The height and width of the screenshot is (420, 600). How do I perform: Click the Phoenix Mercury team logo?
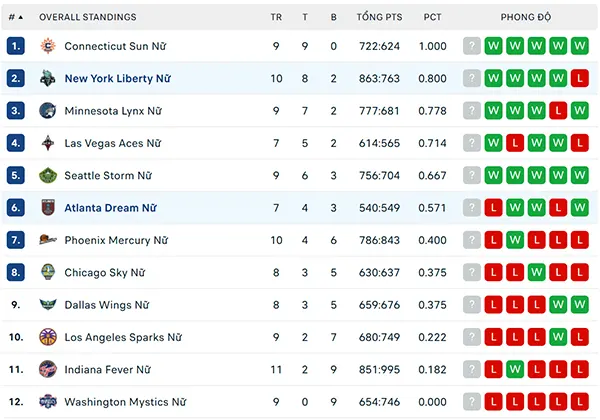click(x=48, y=240)
